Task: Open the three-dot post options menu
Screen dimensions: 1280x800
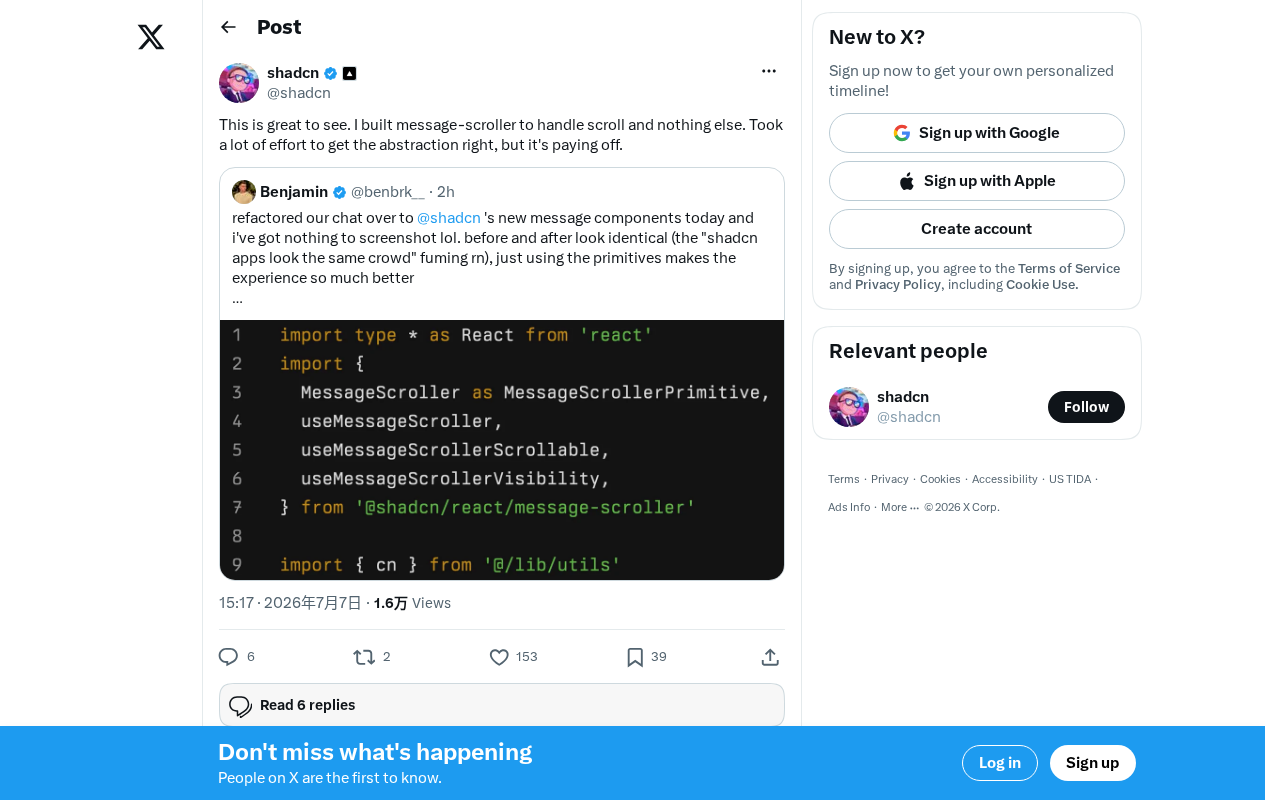Action: tap(769, 71)
